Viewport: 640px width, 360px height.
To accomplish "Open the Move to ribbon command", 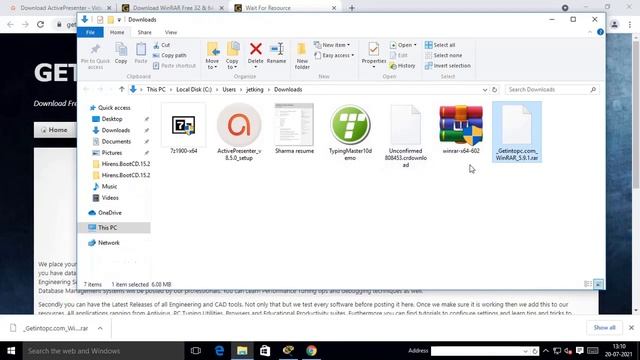I will point(212,56).
